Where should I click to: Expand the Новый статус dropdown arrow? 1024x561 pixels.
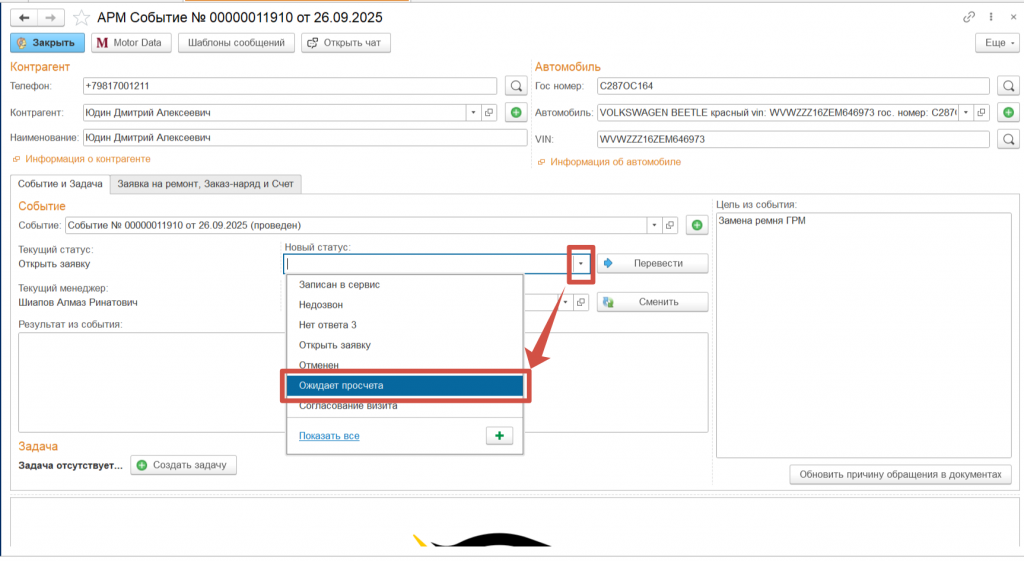point(581,264)
